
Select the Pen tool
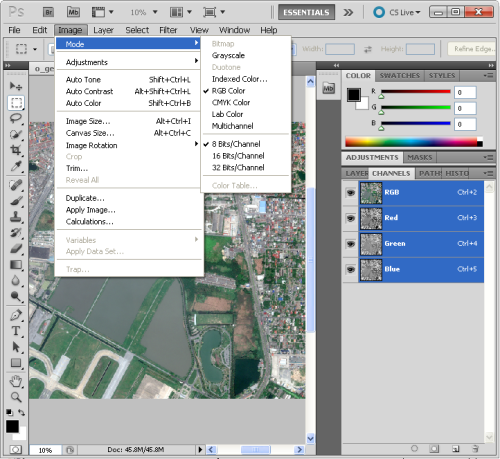[16, 315]
